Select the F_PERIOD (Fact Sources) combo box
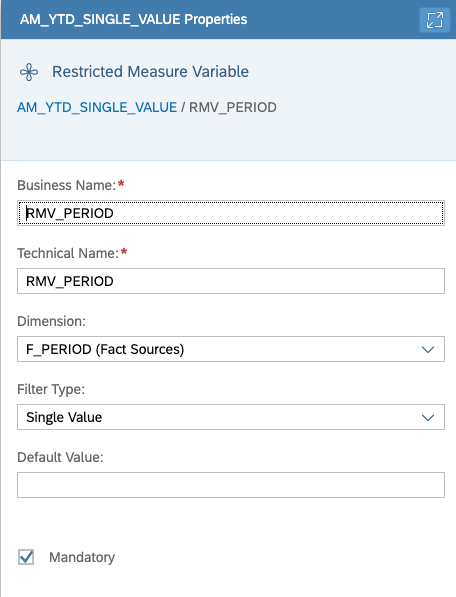456x597 pixels. (231, 349)
